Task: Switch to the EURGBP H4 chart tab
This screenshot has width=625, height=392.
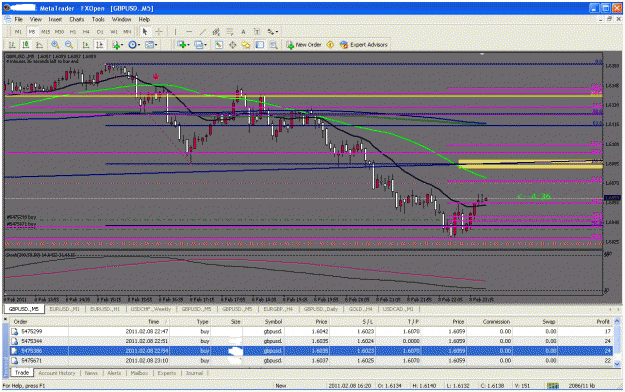Action: point(278,309)
